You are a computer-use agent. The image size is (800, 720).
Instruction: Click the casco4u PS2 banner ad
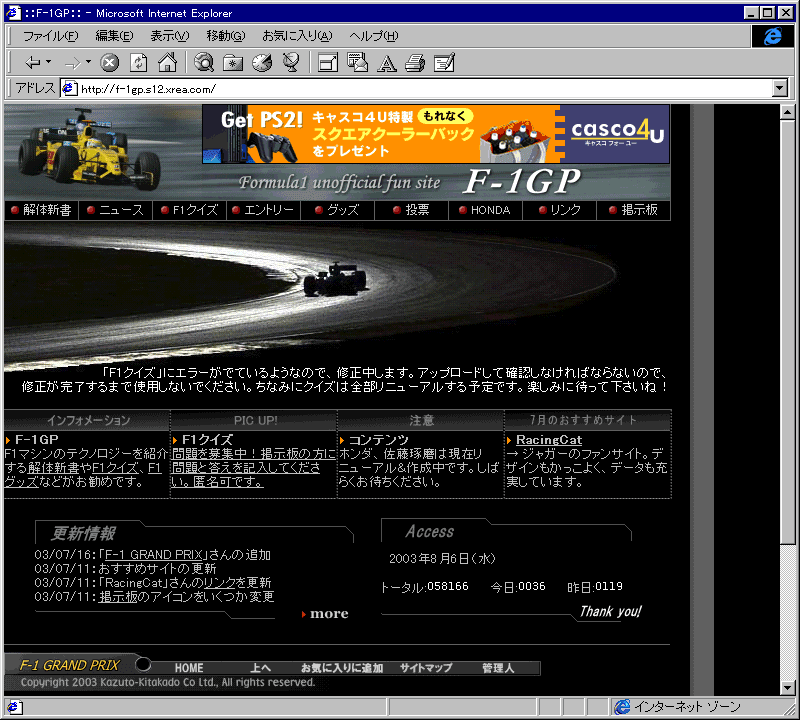[x=436, y=134]
